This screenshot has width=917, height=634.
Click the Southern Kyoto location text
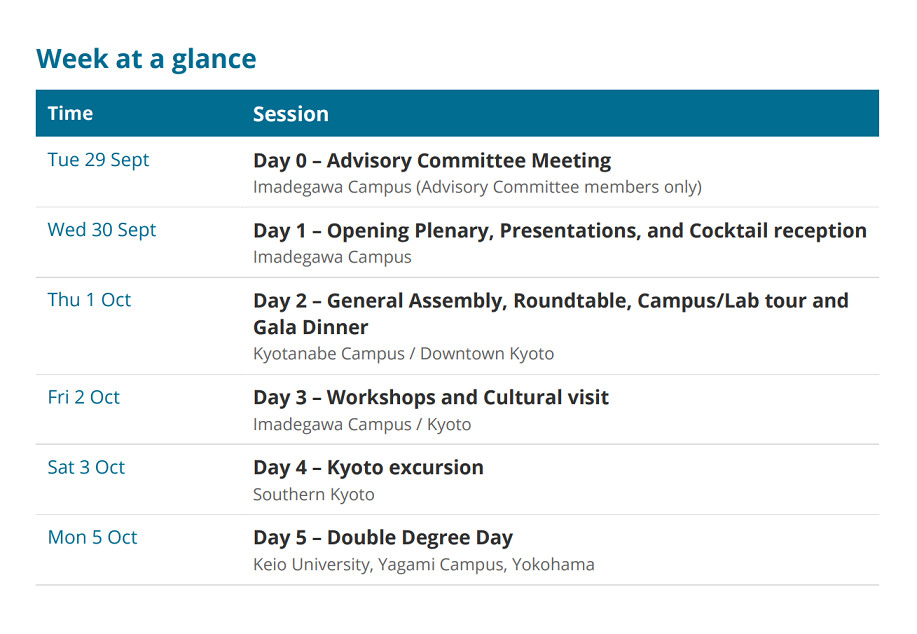(313, 495)
